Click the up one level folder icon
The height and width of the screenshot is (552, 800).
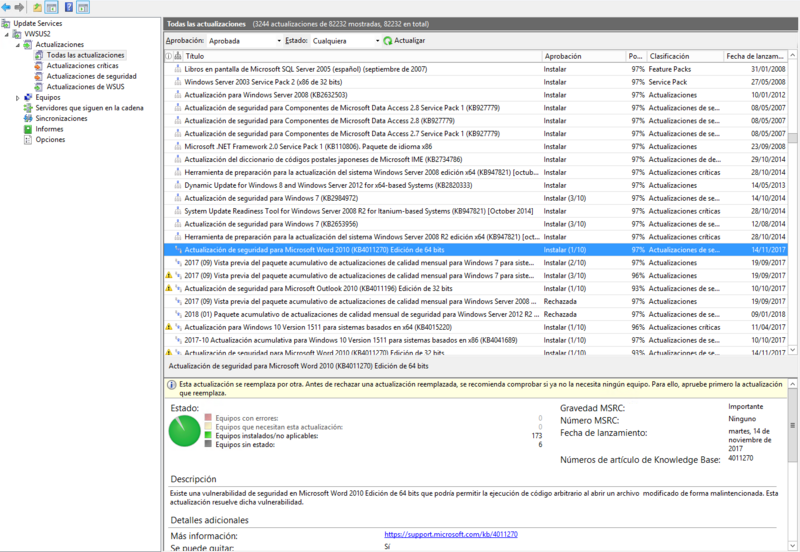tap(37, 7)
